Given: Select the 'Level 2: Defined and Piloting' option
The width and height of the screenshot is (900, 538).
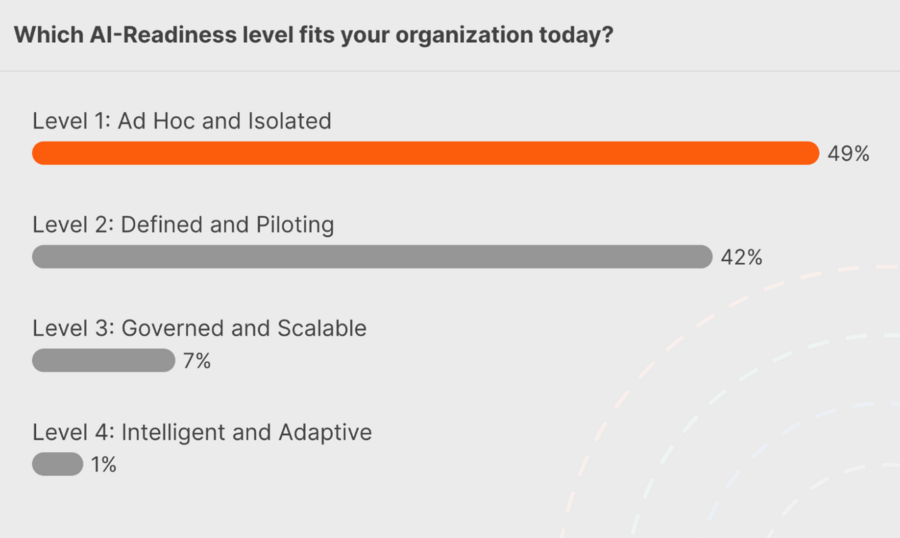Looking at the screenshot, I should [x=183, y=224].
